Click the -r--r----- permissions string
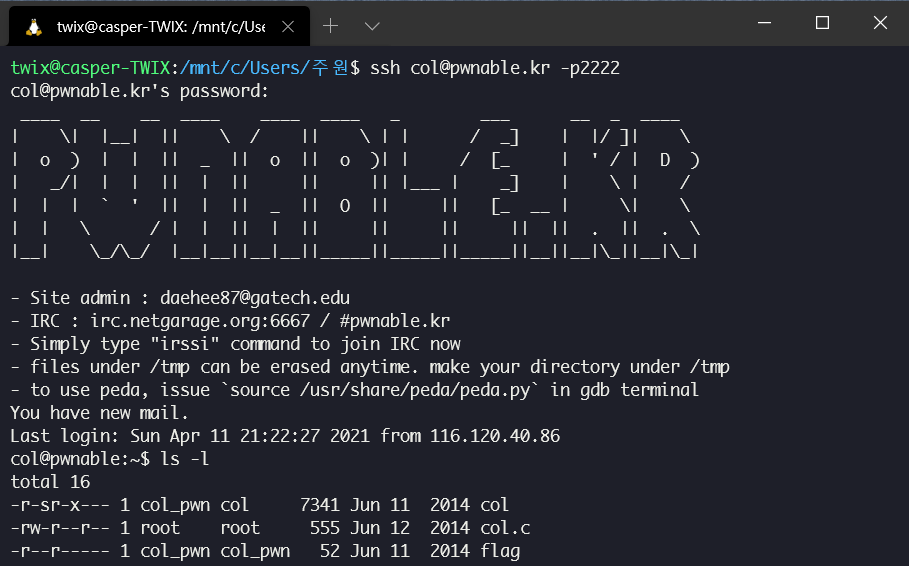Image resolution: width=909 pixels, height=566 pixels. click(60, 551)
